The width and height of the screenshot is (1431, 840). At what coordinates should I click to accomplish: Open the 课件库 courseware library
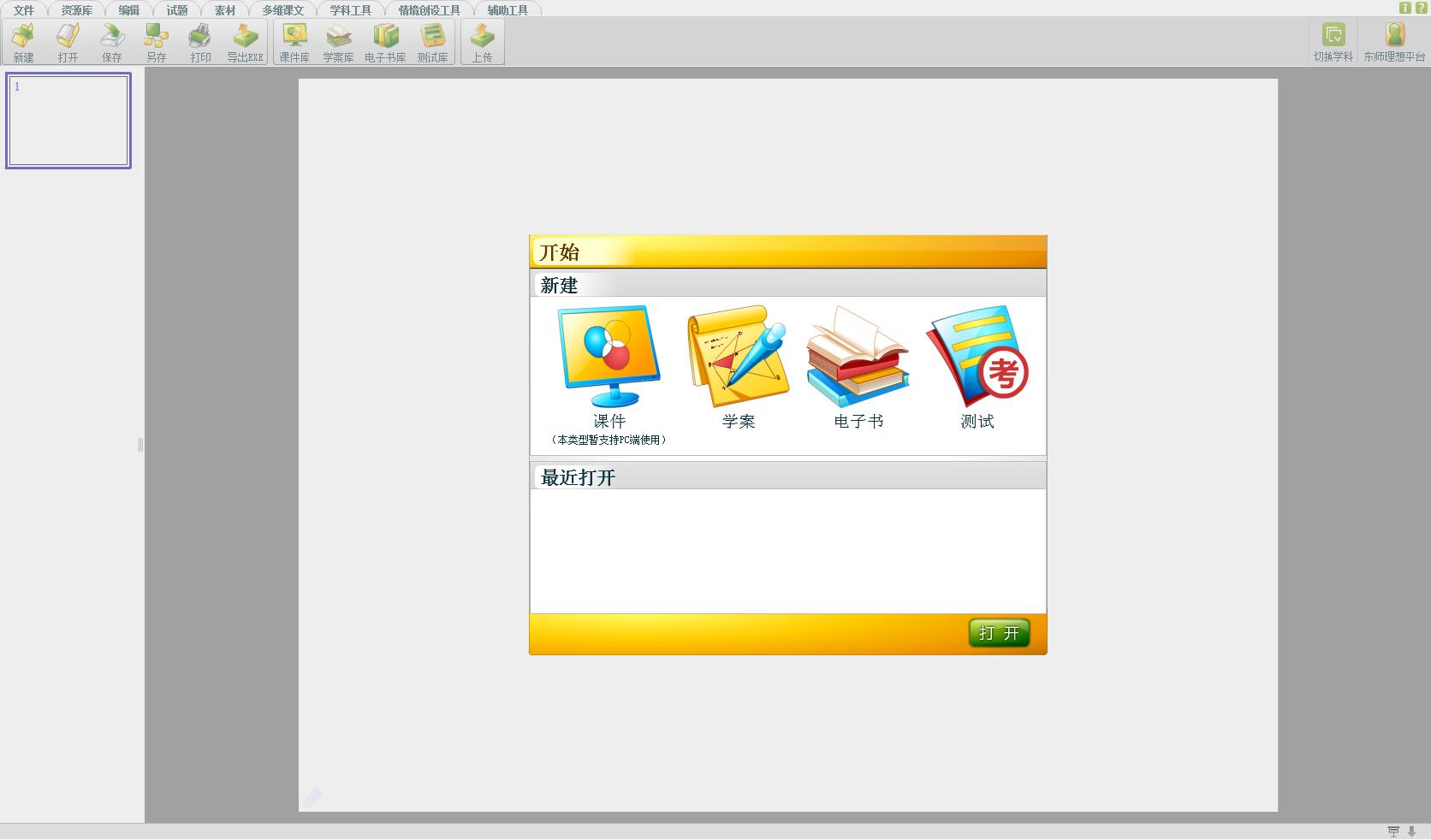(x=294, y=42)
